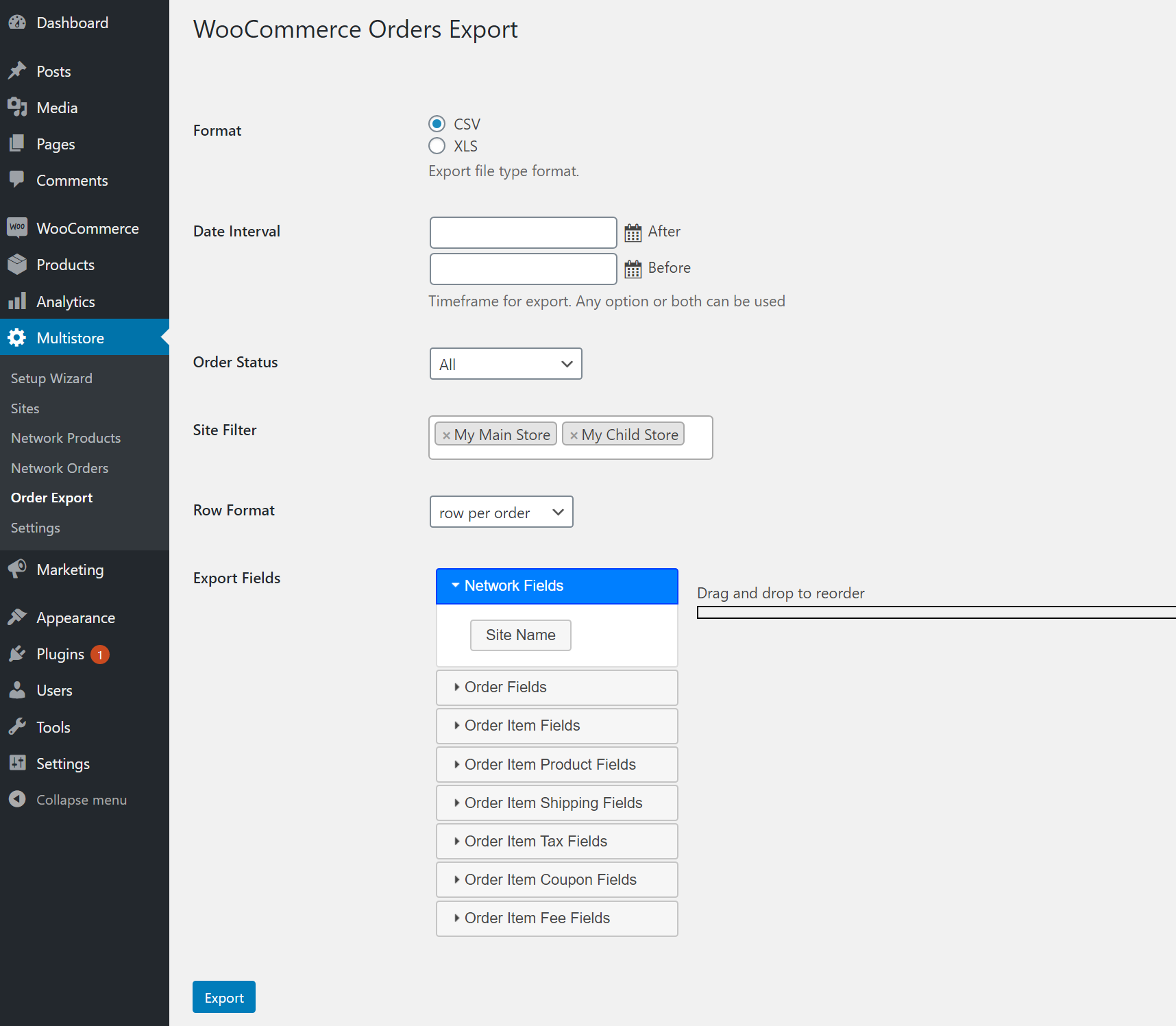Image resolution: width=1176 pixels, height=1026 pixels.
Task: Click the Site Name field button
Action: point(521,635)
